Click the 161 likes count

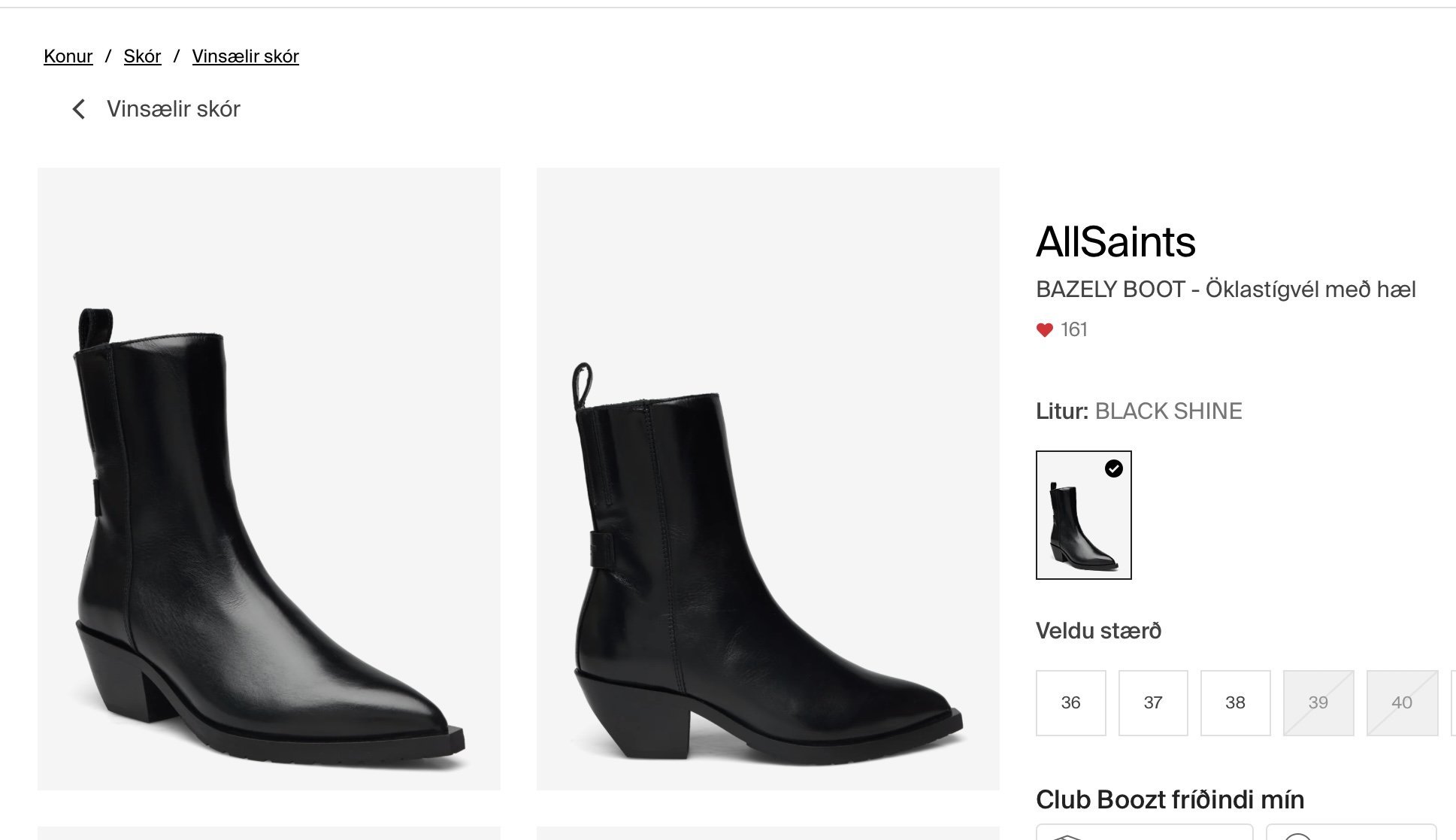[1074, 330]
